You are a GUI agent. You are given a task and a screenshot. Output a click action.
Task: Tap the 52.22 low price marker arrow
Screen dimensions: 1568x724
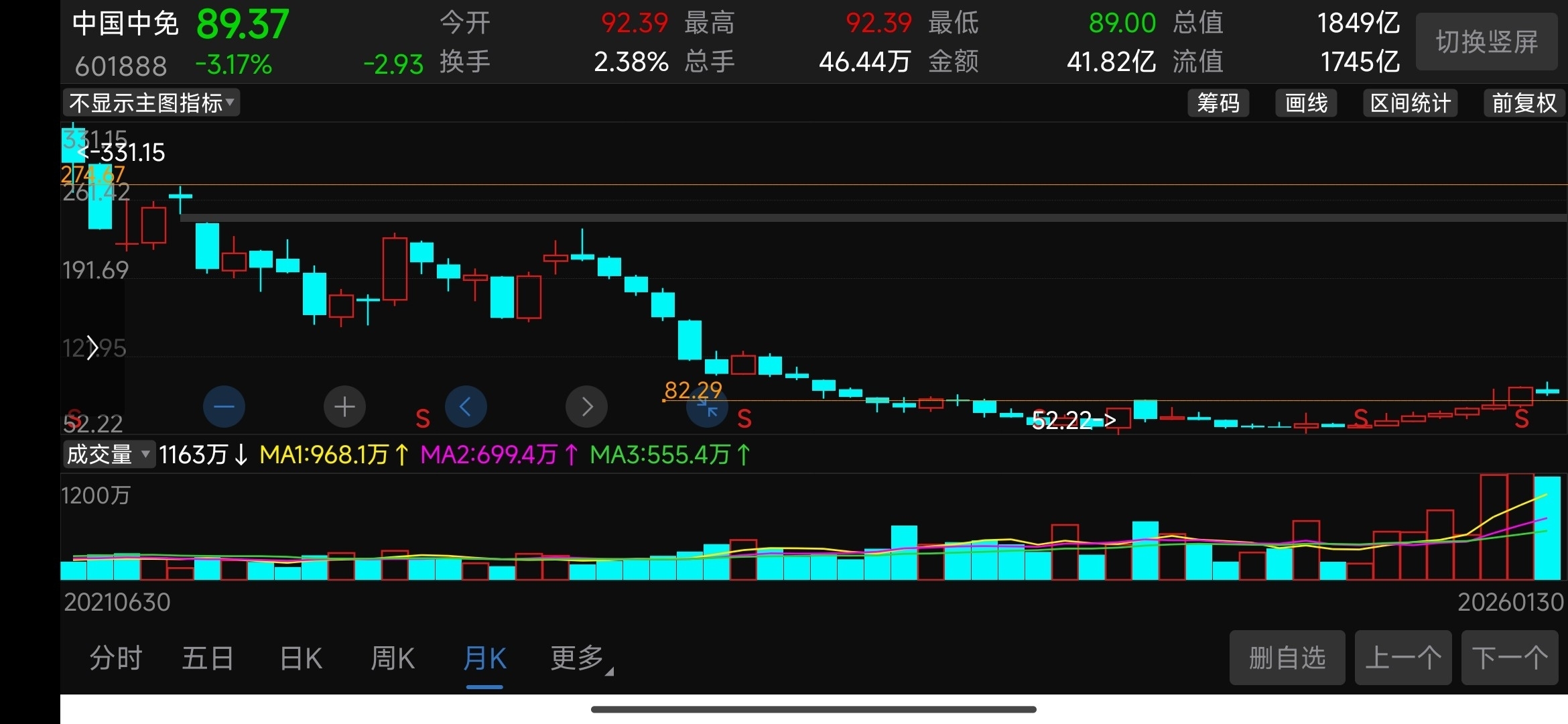pyautogui.click(x=1073, y=420)
